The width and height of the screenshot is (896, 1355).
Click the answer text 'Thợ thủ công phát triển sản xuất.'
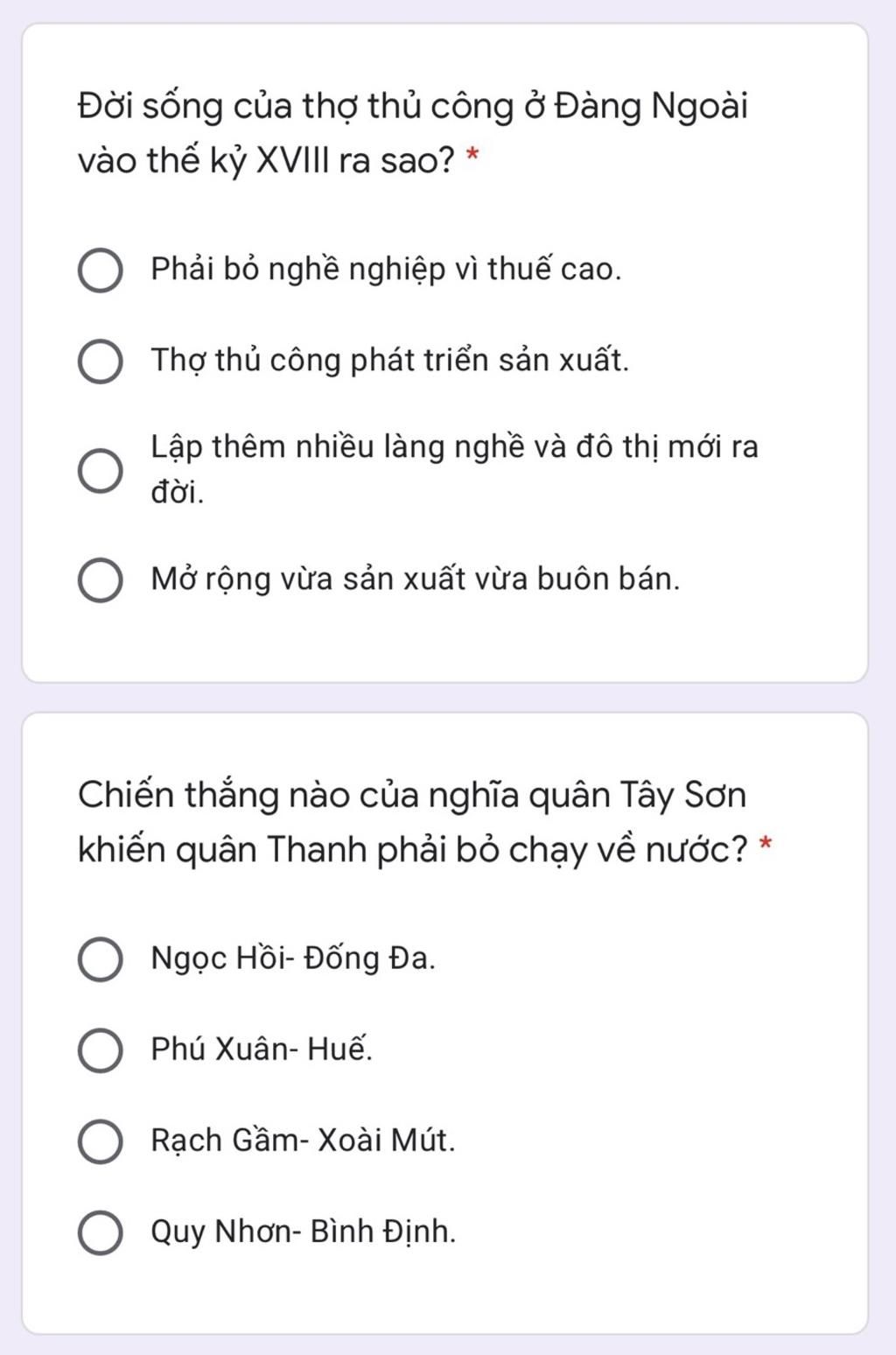[x=390, y=360]
